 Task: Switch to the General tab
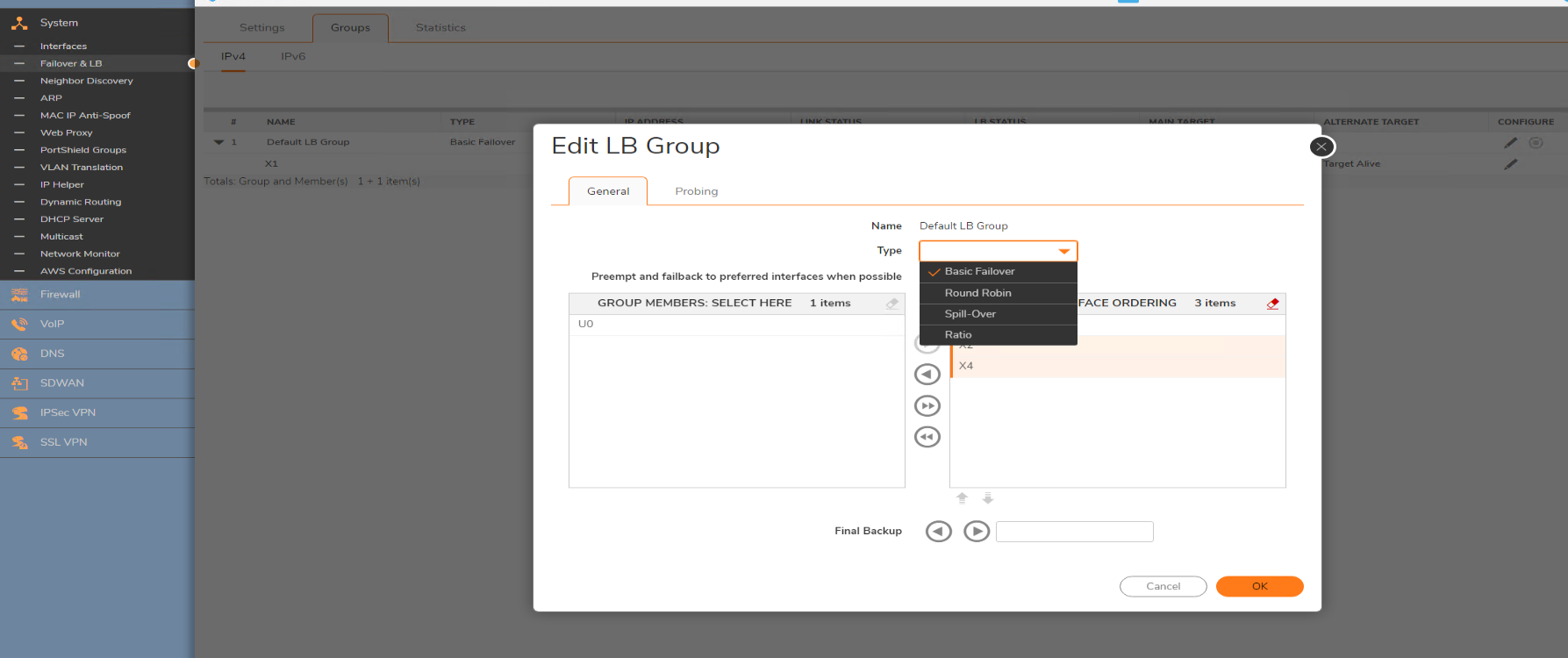click(x=608, y=191)
